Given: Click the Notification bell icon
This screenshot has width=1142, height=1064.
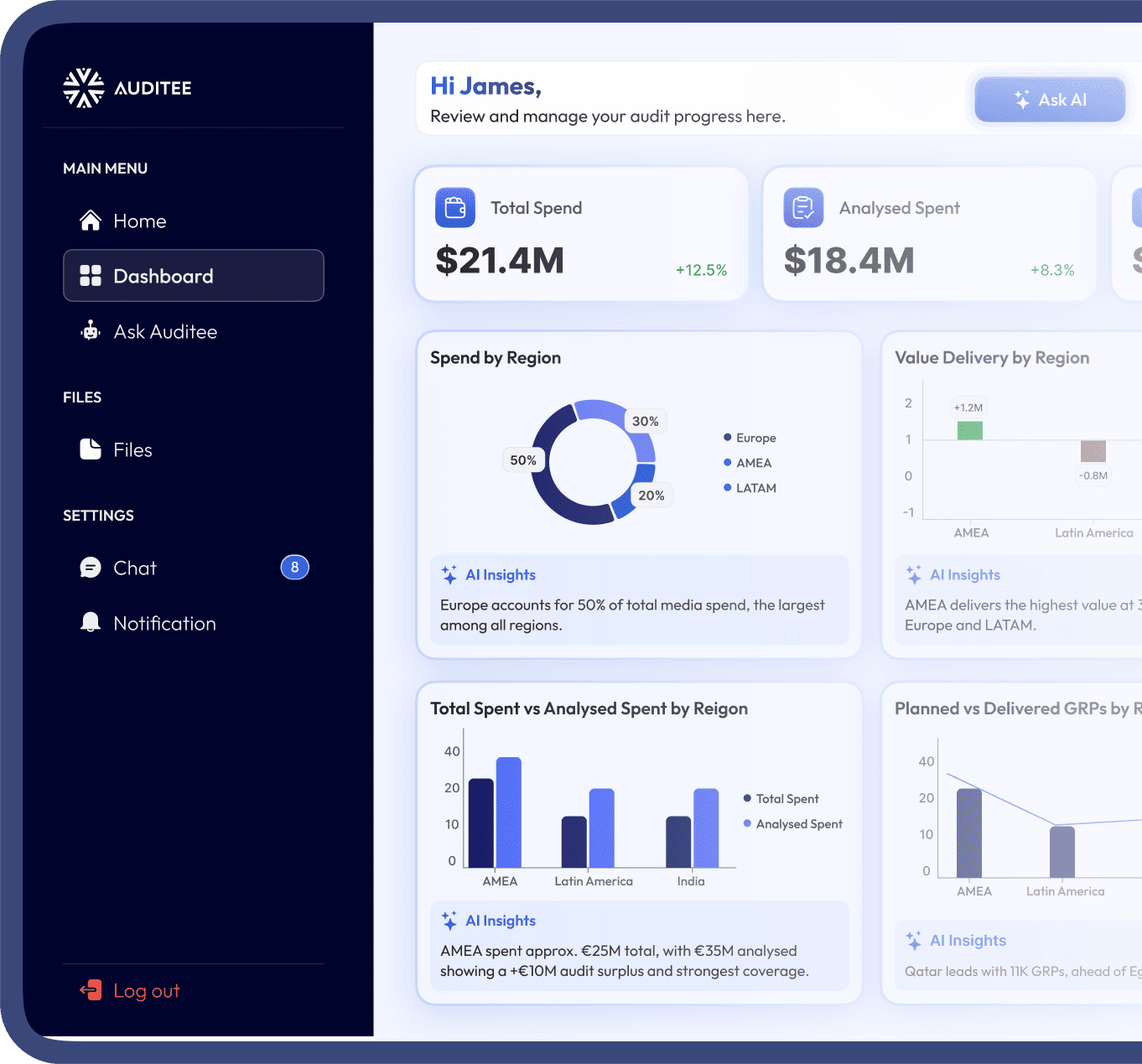Looking at the screenshot, I should 90,622.
